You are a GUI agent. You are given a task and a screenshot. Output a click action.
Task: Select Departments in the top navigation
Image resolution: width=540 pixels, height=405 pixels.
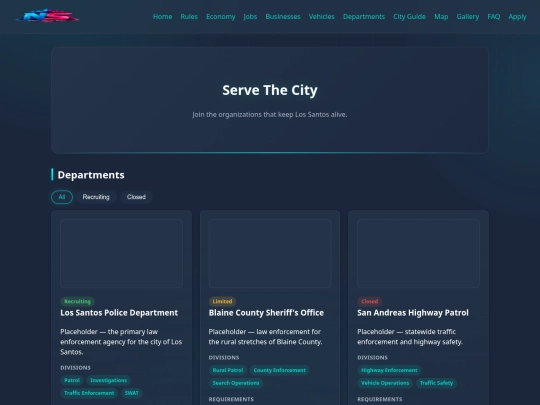click(364, 17)
